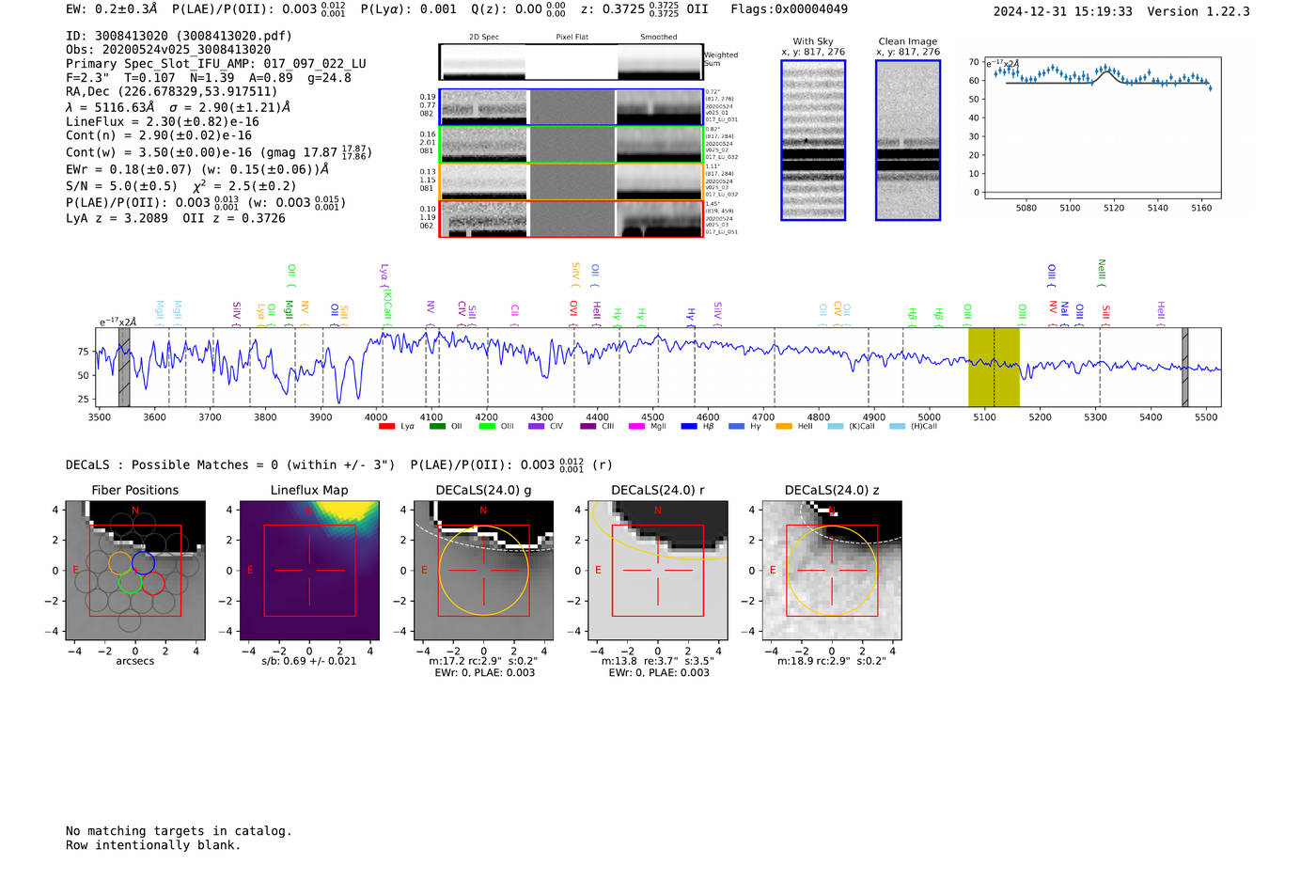
Task: Click the green fiber circle in Fiber Positions
Action: tap(130, 583)
